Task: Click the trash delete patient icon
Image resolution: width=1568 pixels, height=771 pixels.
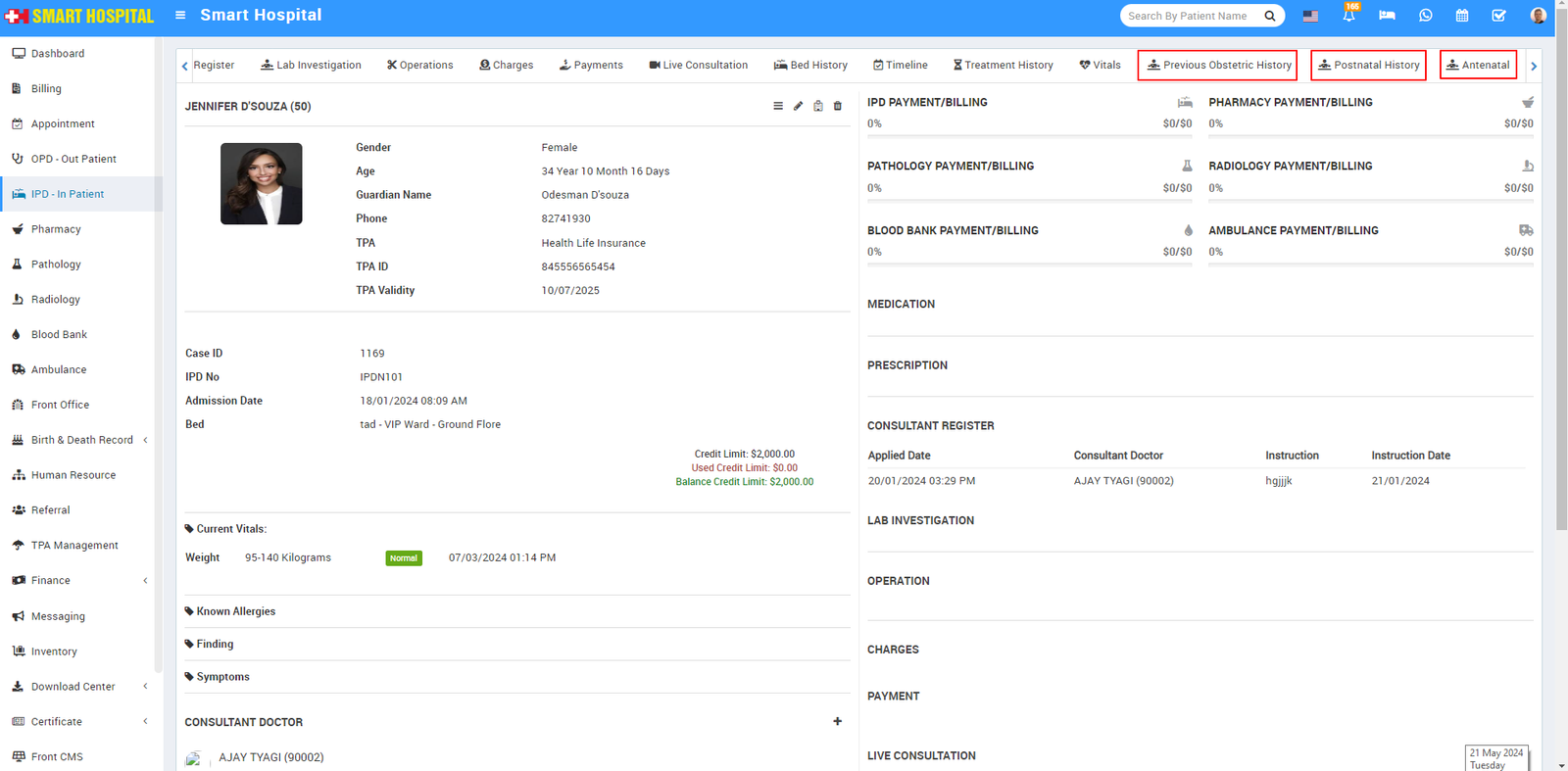Action: [x=837, y=106]
